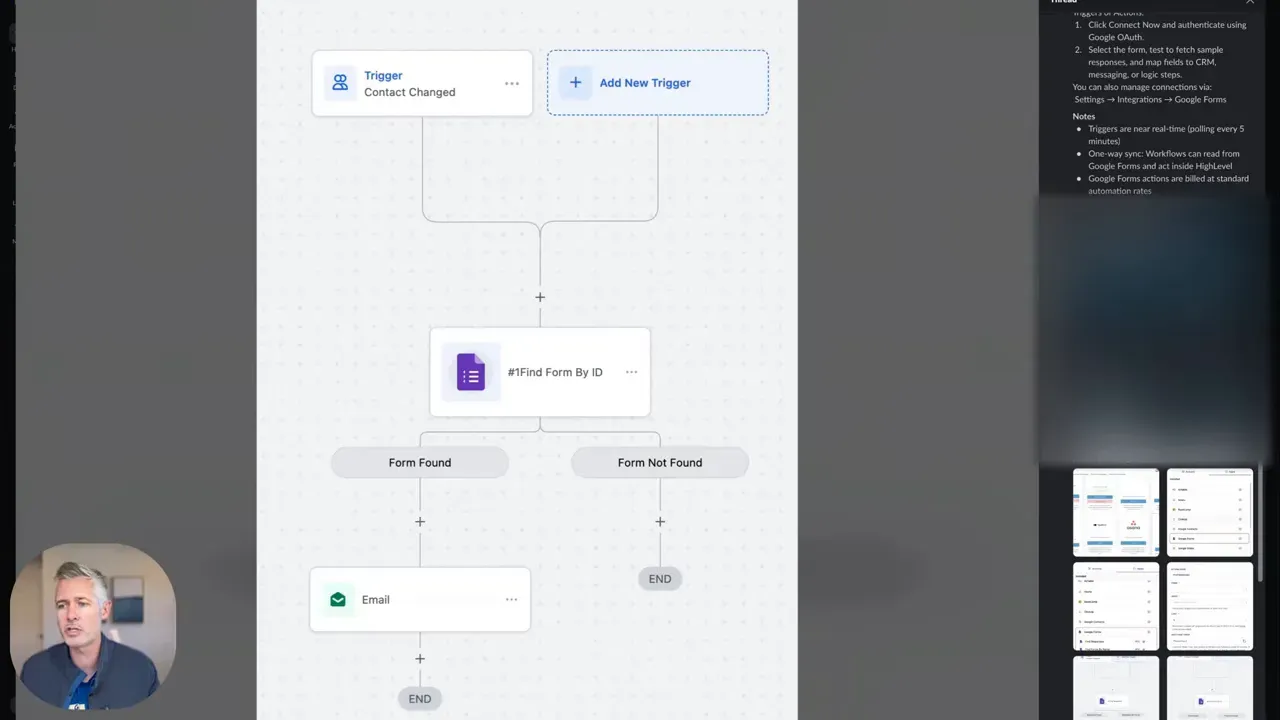
Task: Add a step below the Email action
Action: [420, 659]
